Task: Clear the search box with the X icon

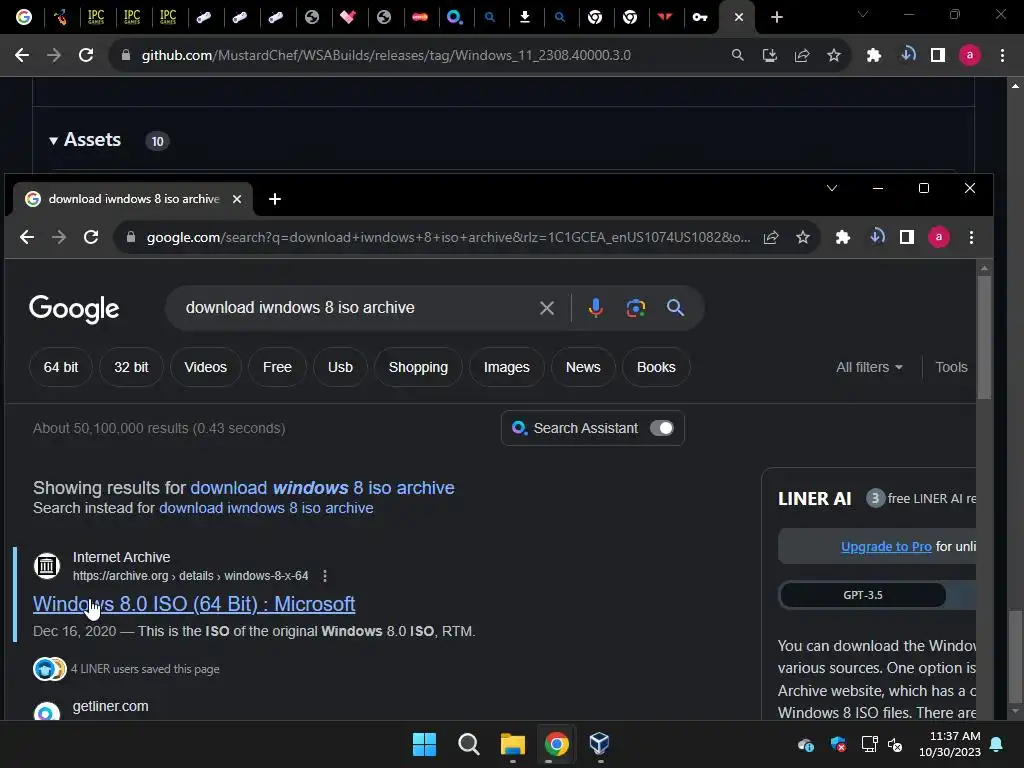Action: (x=547, y=308)
